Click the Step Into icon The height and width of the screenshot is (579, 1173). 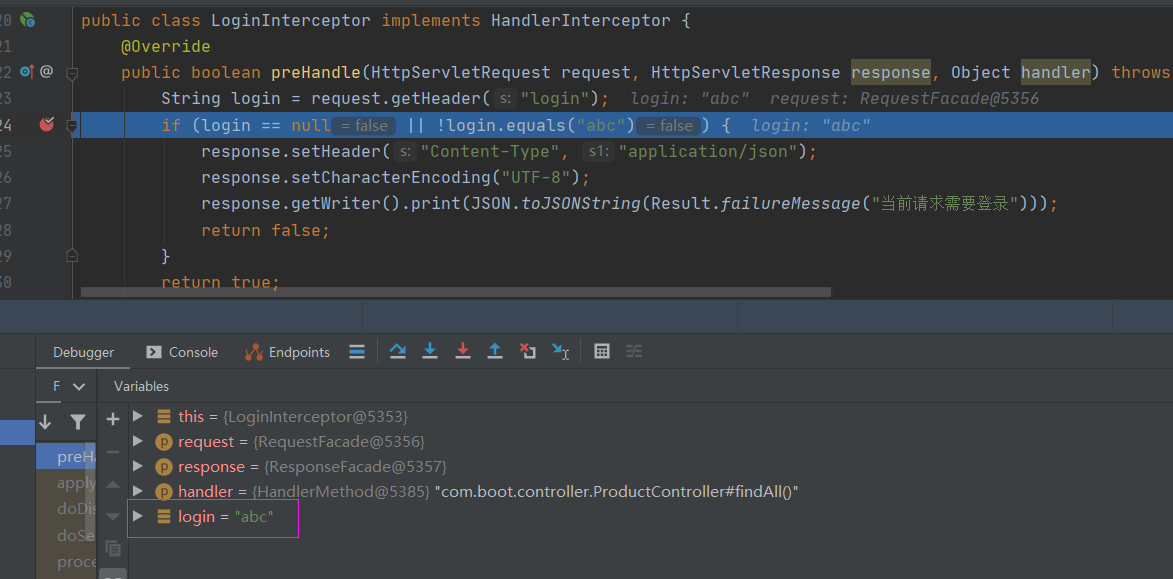430,351
